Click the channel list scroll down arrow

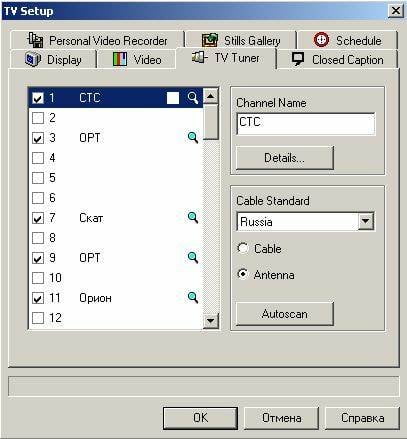210,321
